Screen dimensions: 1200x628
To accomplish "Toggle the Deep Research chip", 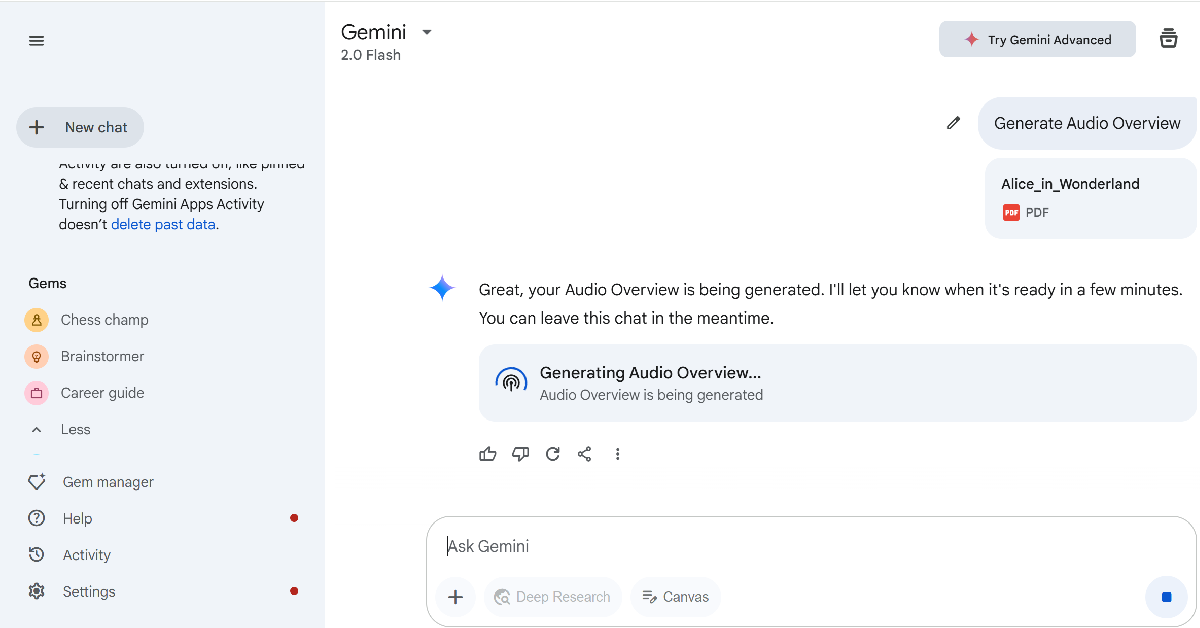I will point(552,597).
